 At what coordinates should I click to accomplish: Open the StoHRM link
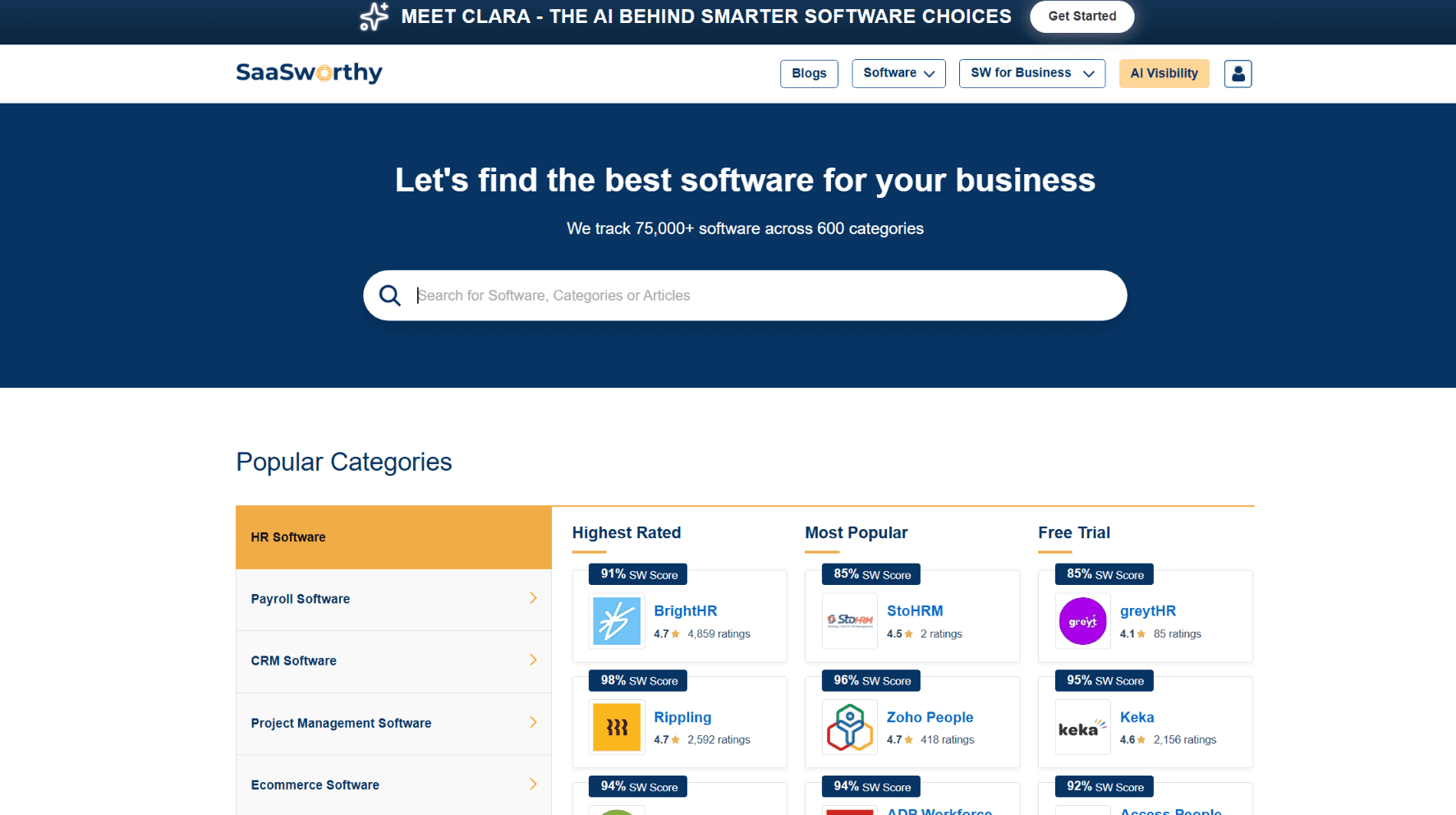[x=915, y=611]
